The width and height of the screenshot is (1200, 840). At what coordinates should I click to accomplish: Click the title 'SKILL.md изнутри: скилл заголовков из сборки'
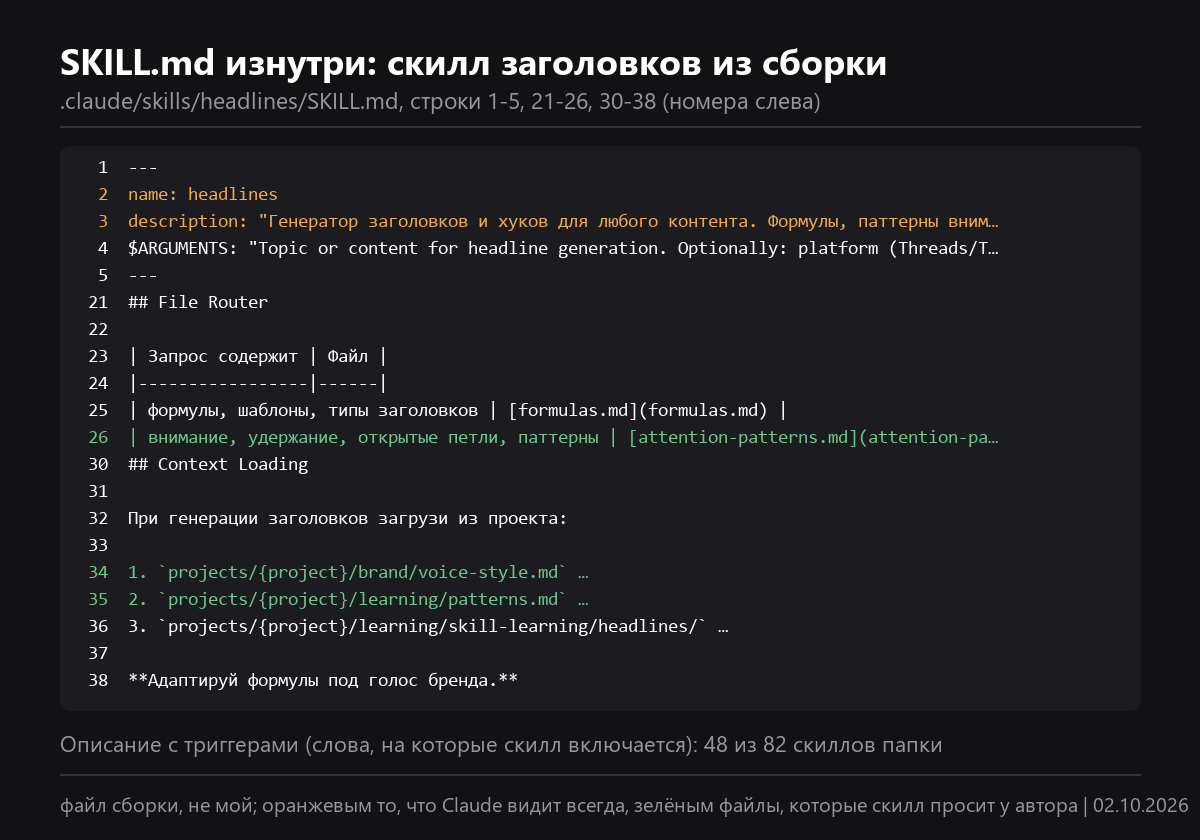pos(473,63)
